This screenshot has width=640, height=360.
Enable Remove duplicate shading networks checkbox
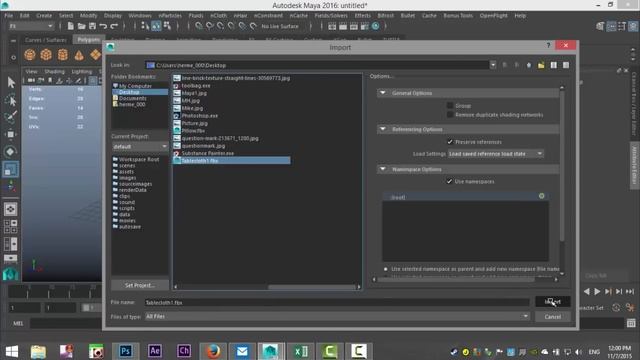click(450, 115)
